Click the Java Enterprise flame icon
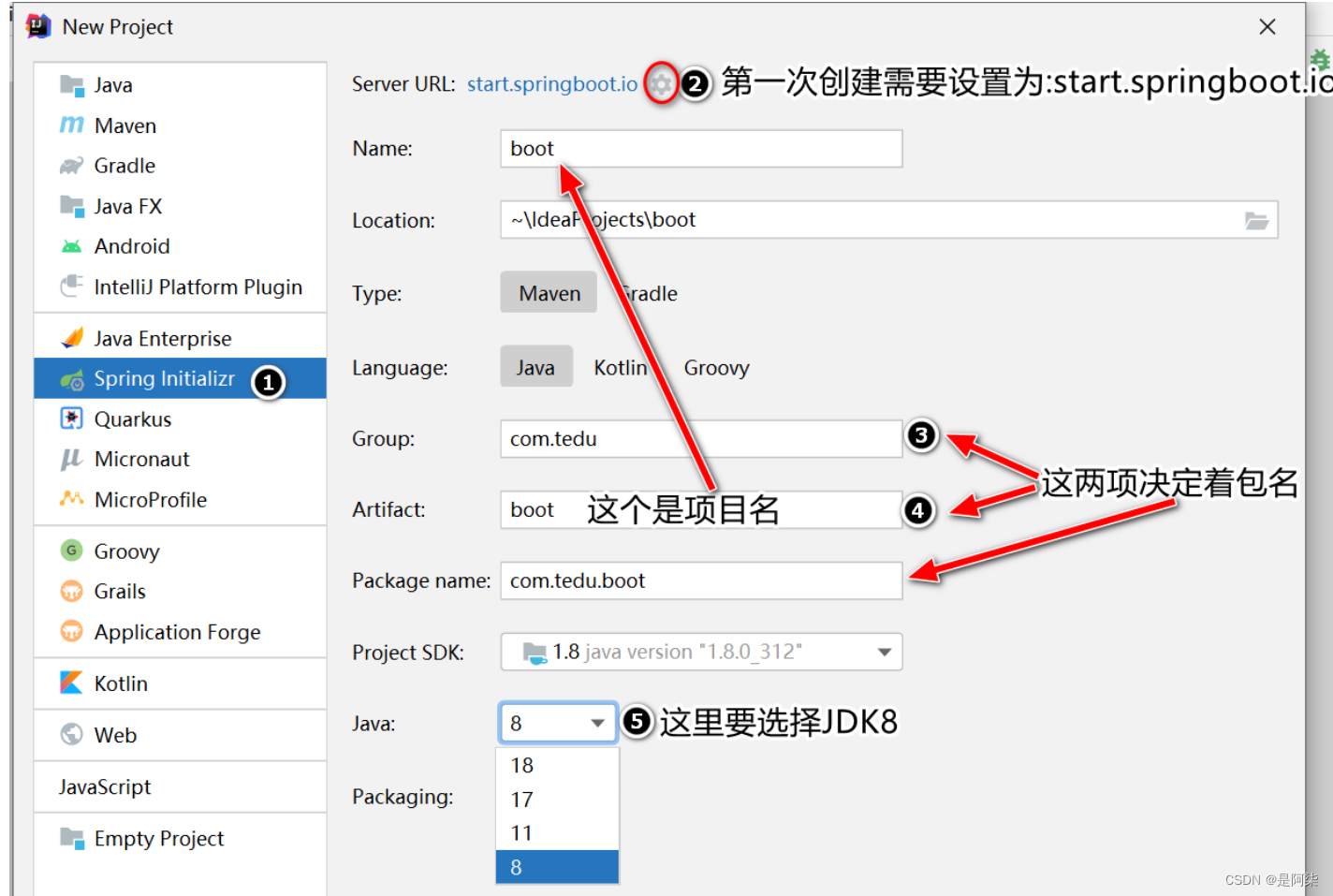Screen dimensions: 1333x896 pyautogui.click(x=72, y=338)
